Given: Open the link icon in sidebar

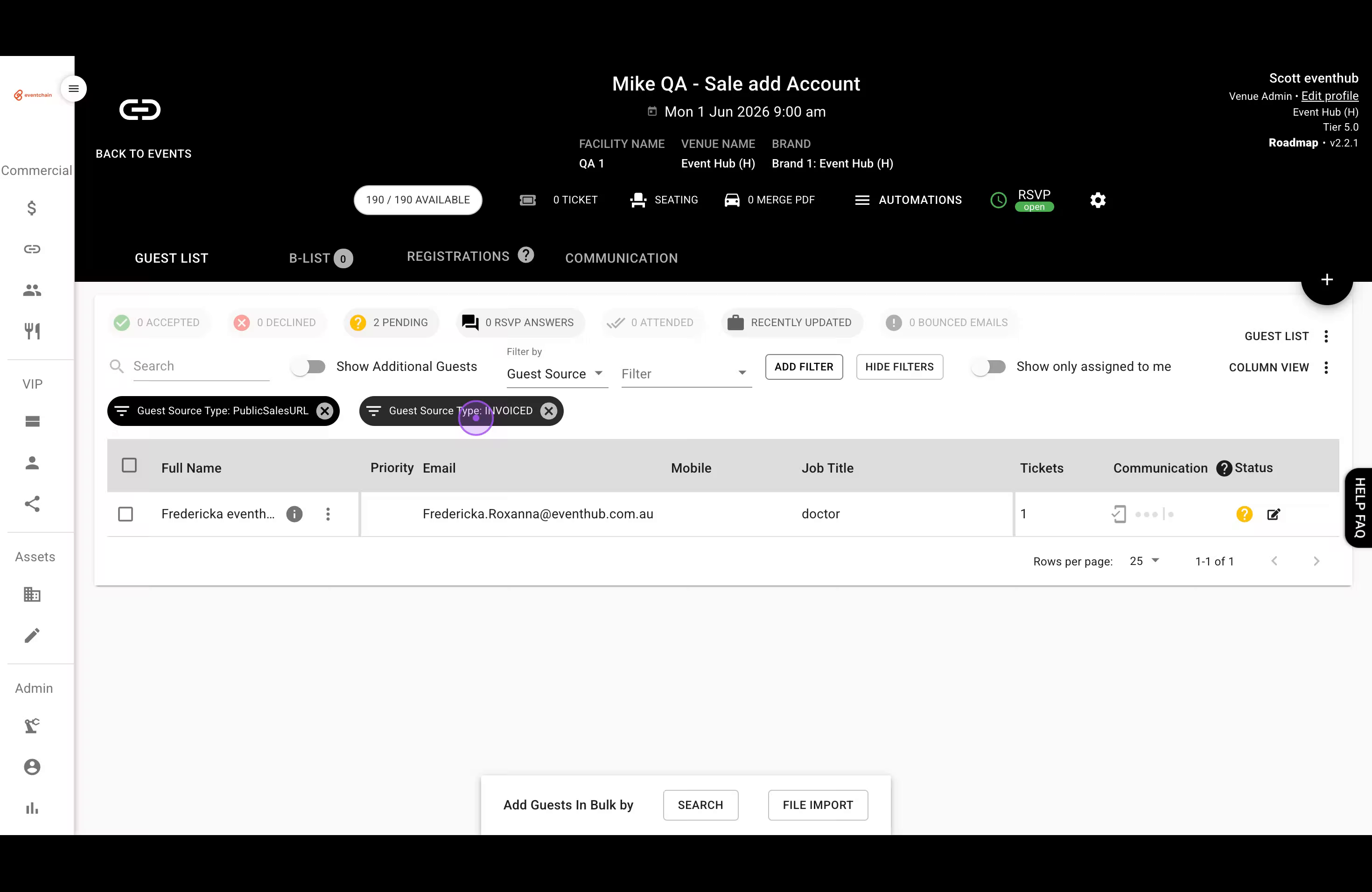Looking at the screenshot, I should pyautogui.click(x=32, y=249).
